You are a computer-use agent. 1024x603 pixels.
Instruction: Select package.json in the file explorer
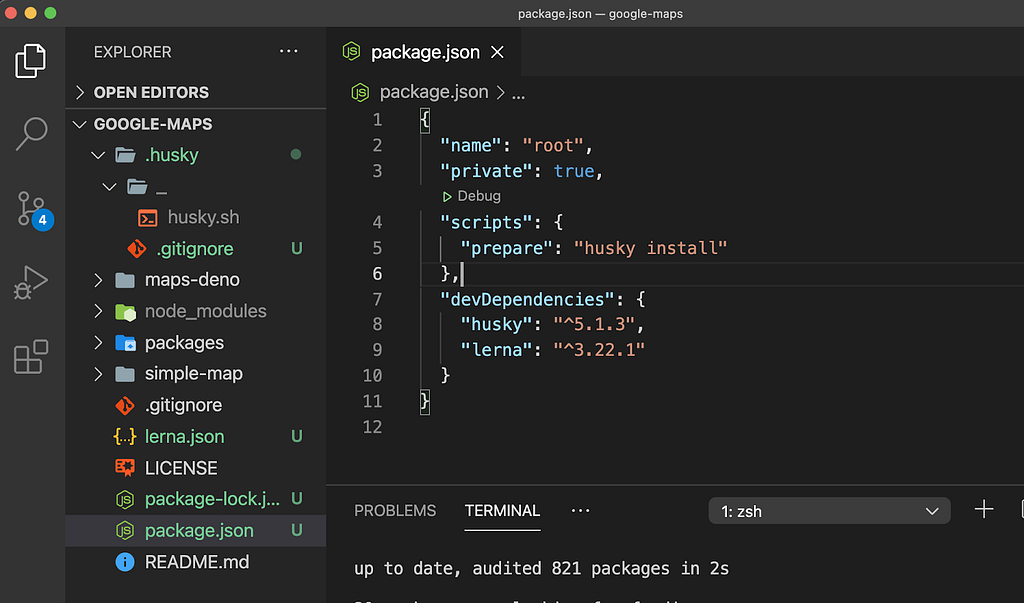coord(196,530)
